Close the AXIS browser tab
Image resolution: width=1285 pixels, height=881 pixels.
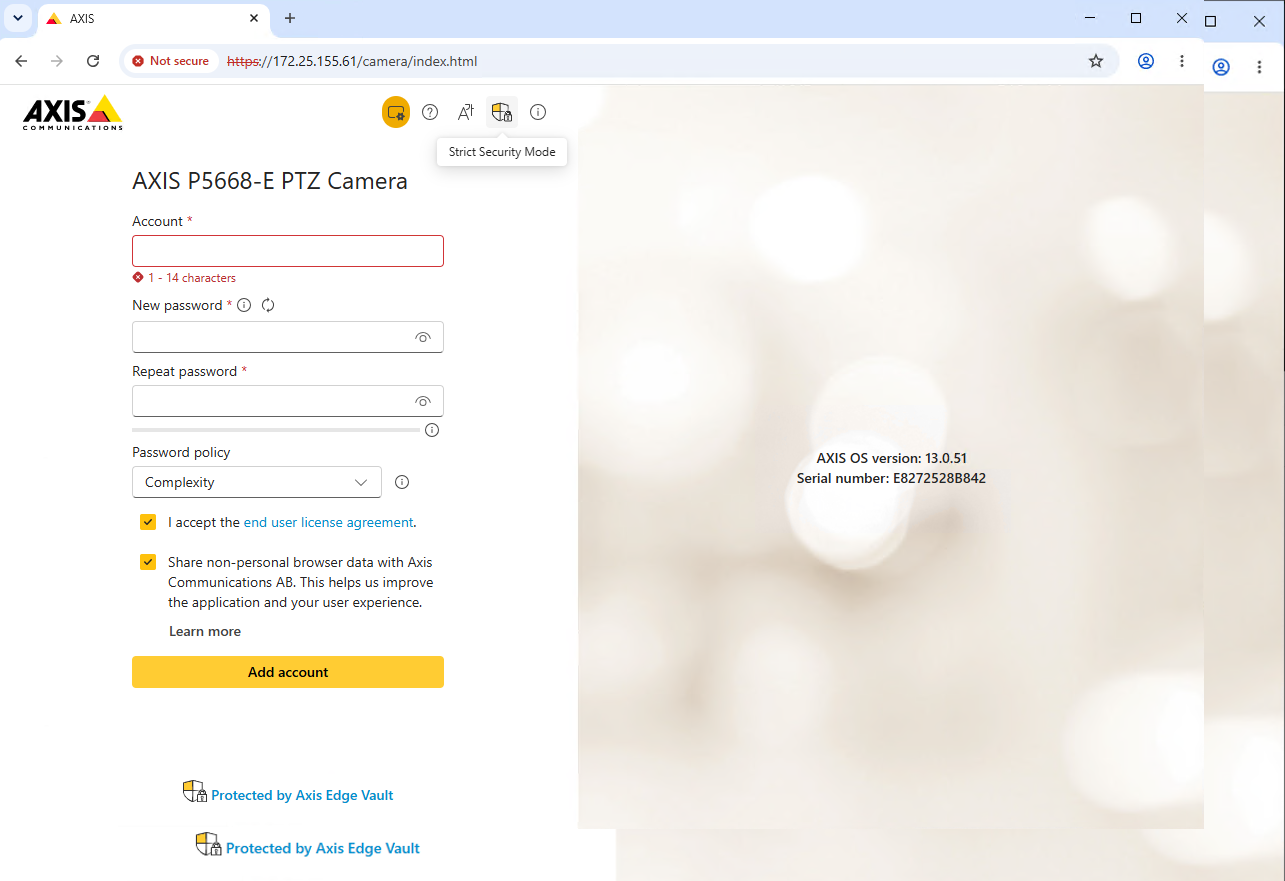pos(254,18)
